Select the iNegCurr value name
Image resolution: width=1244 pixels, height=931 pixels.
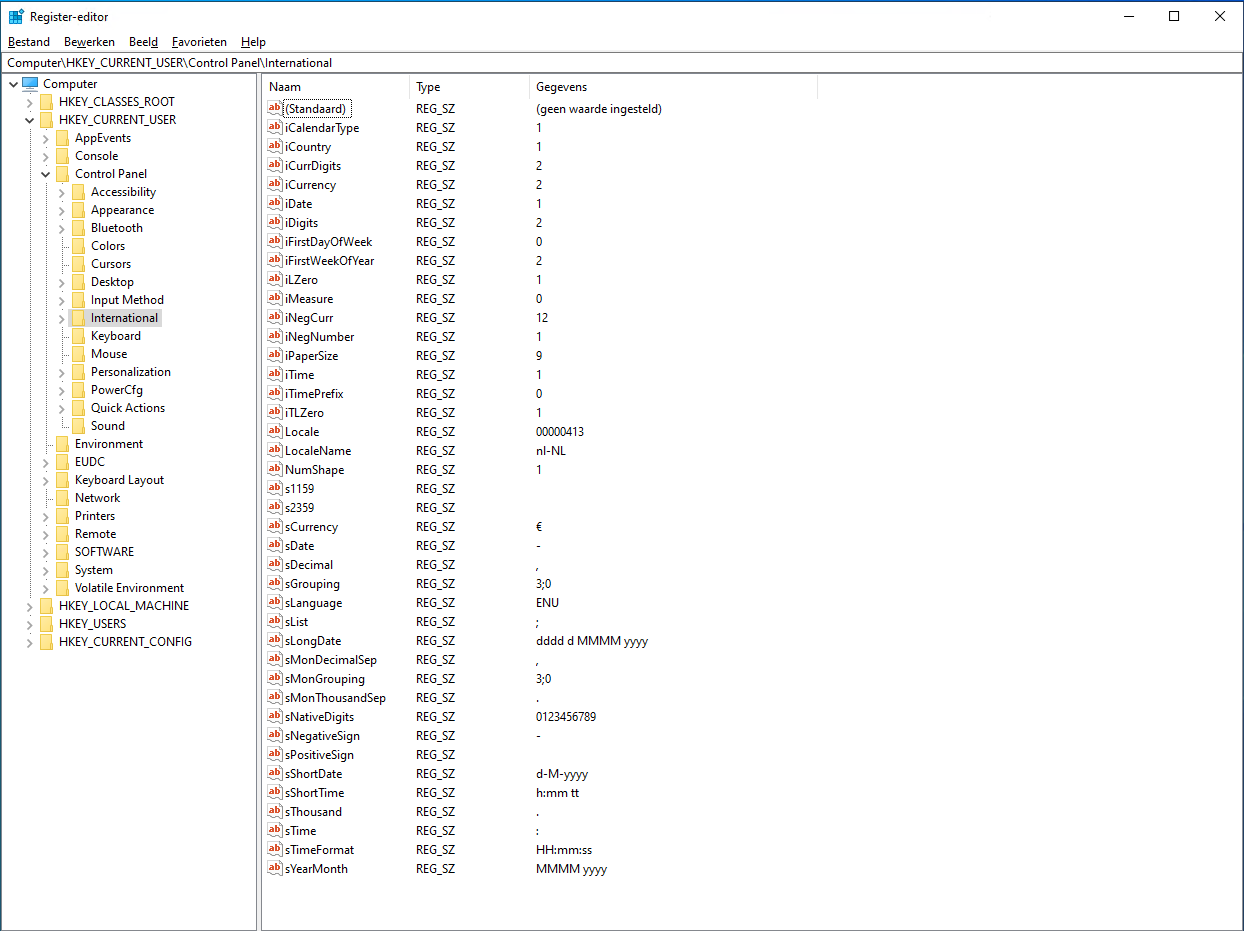click(309, 317)
